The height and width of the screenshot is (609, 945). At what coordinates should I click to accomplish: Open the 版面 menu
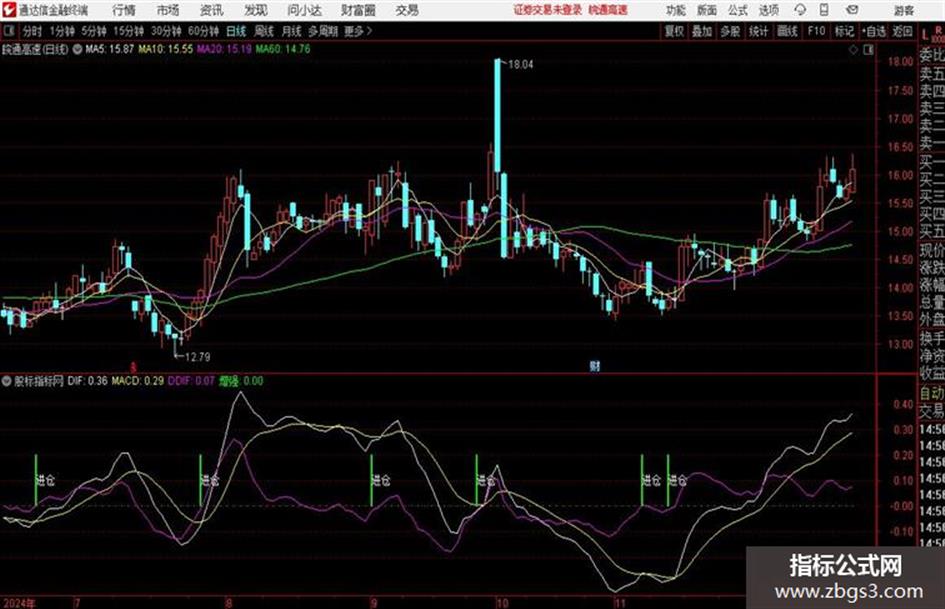click(706, 10)
